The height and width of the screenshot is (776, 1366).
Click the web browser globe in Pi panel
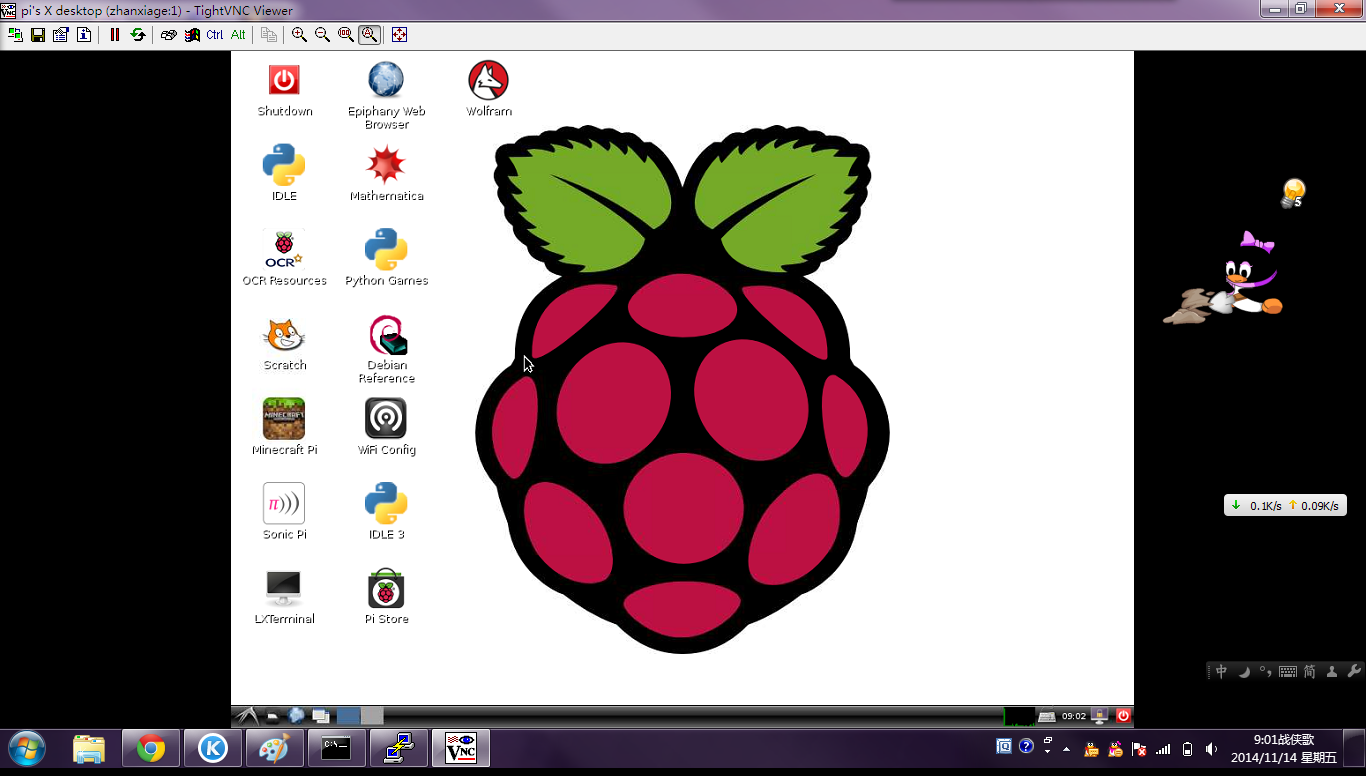pyautogui.click(x=297, y=716)
